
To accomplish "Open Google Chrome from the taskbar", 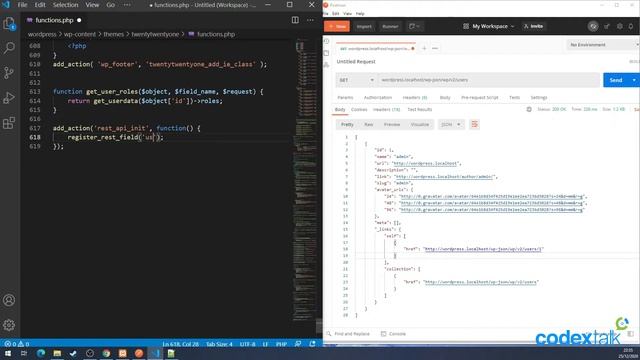I will pyautogui.click(x=106, y=353).
